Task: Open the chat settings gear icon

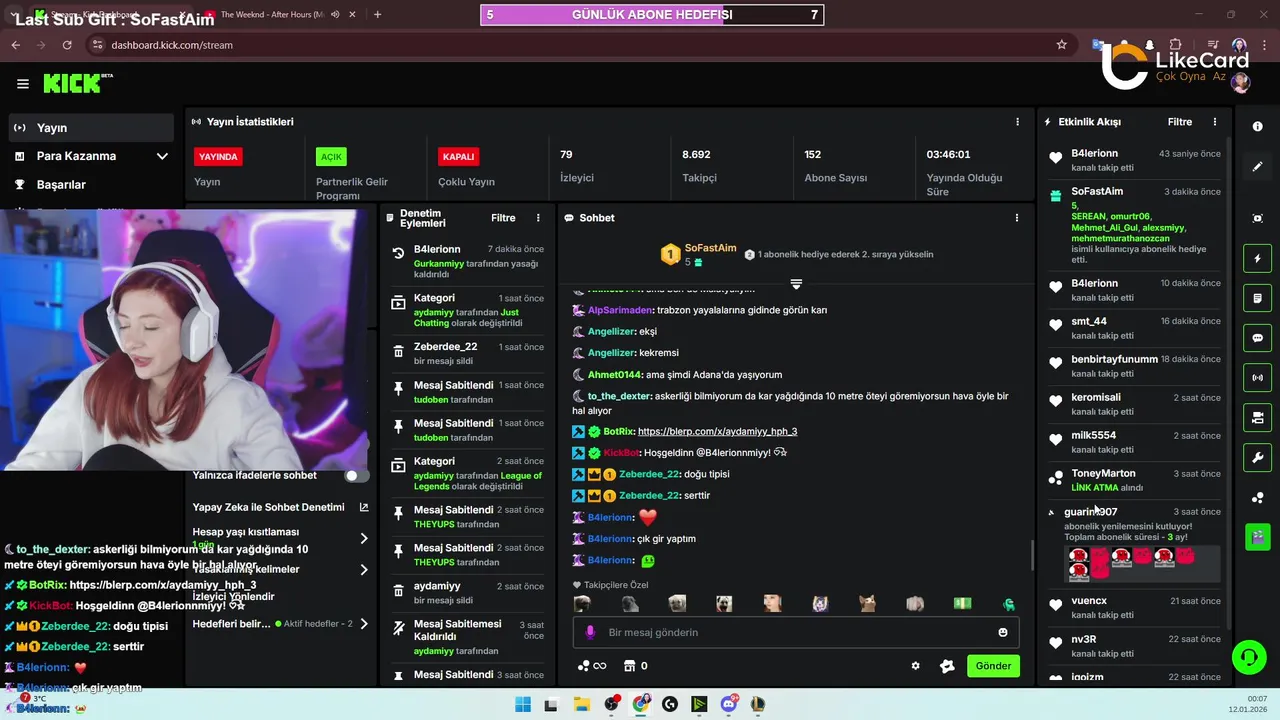Action: tap(915, 666)
